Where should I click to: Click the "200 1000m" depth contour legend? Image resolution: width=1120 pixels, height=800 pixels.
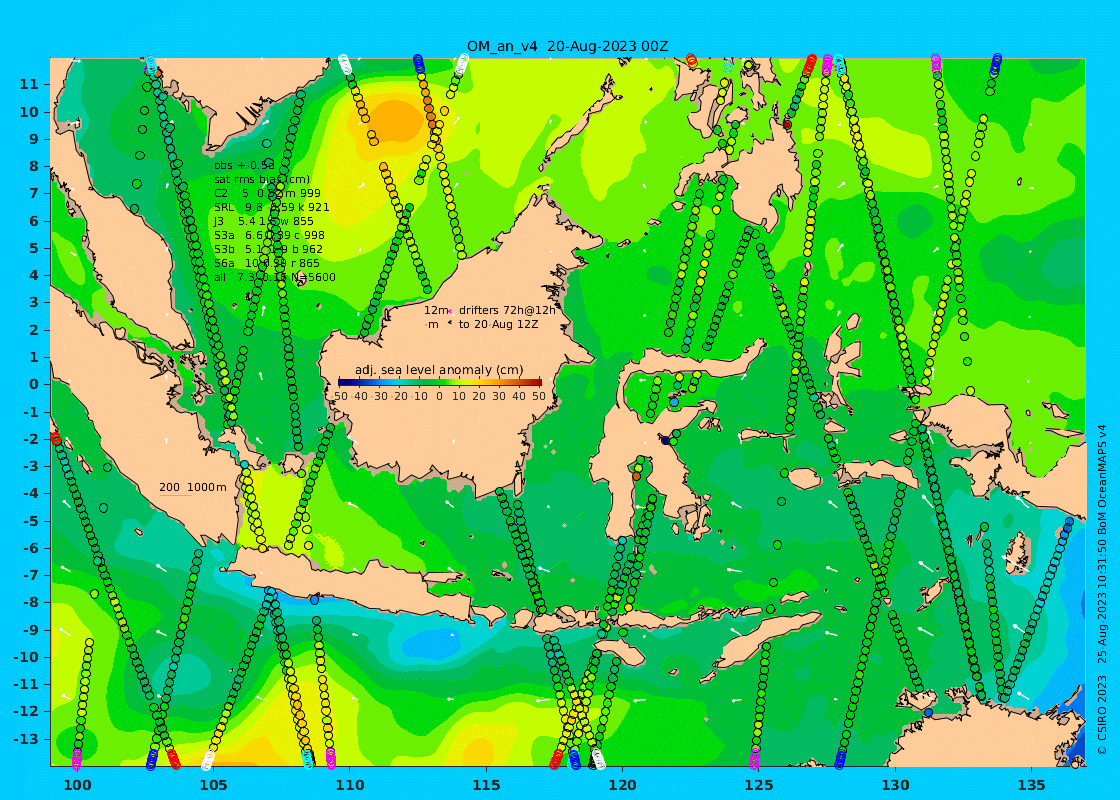pos(192,487)
